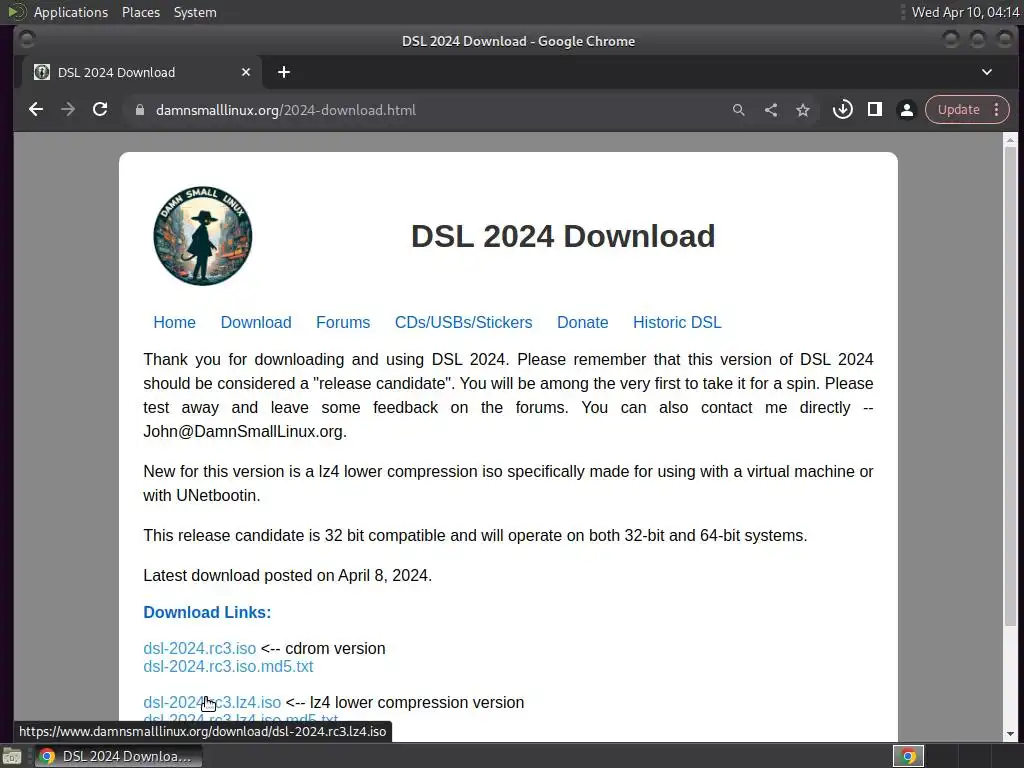Viewport: 1024px width, 768px height.
Task: Click the page vertical scrollbar
Action: point(1010,385)
